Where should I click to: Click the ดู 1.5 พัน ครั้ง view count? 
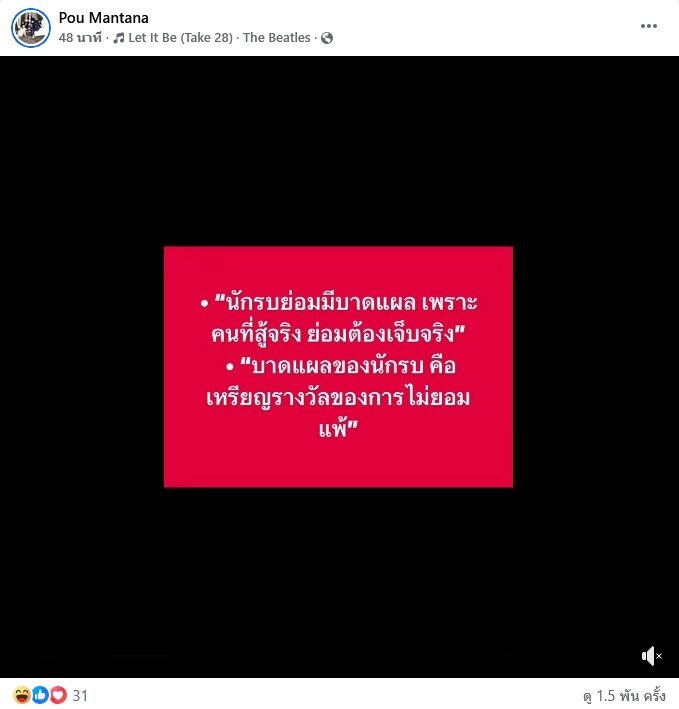tap(624, 696)
